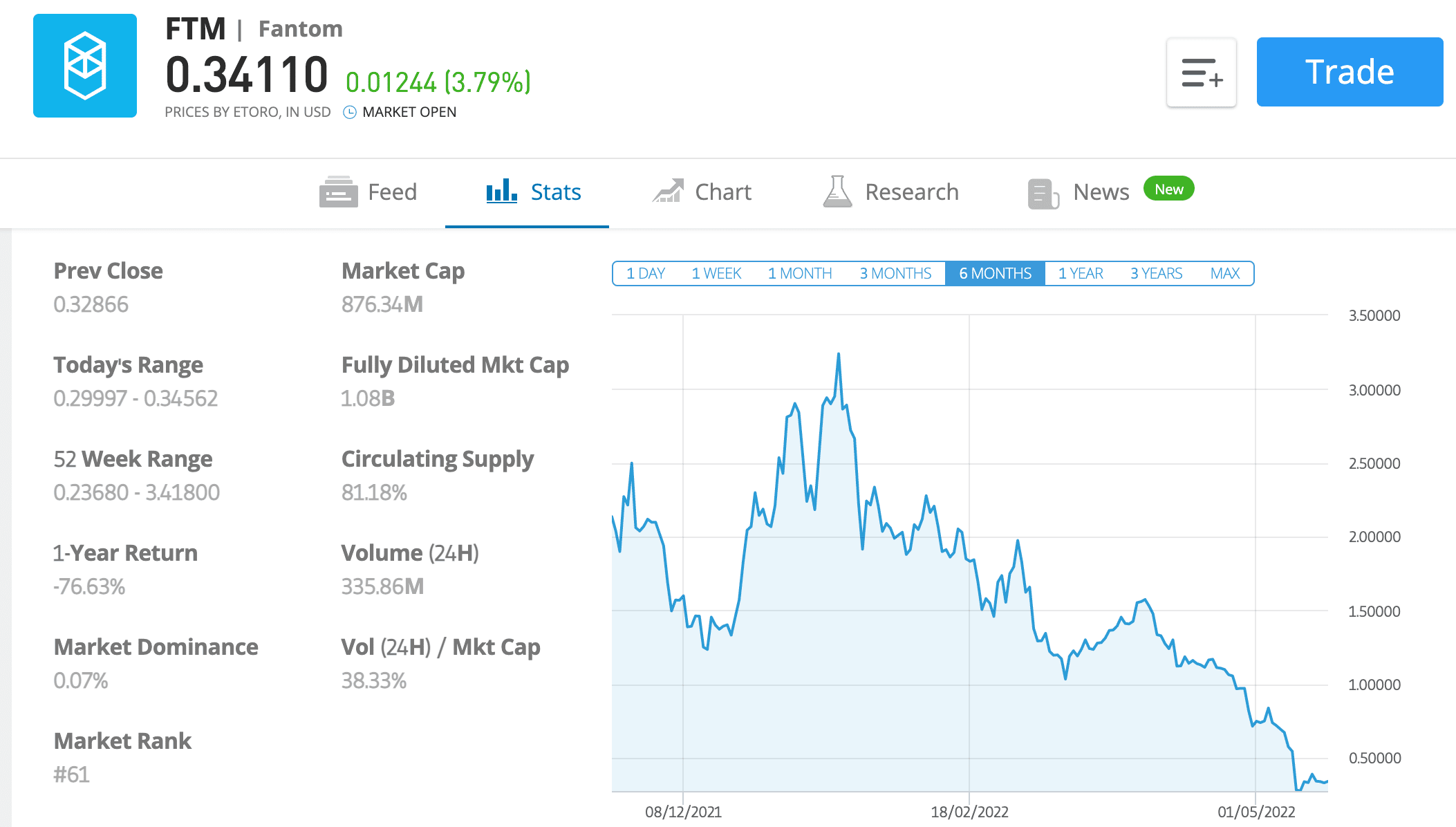This screenshot has height=827, width=1456.
Task: Click Vol (24H) / Mkt Cap value 38.33%
Action: click(x=374, y=680)
